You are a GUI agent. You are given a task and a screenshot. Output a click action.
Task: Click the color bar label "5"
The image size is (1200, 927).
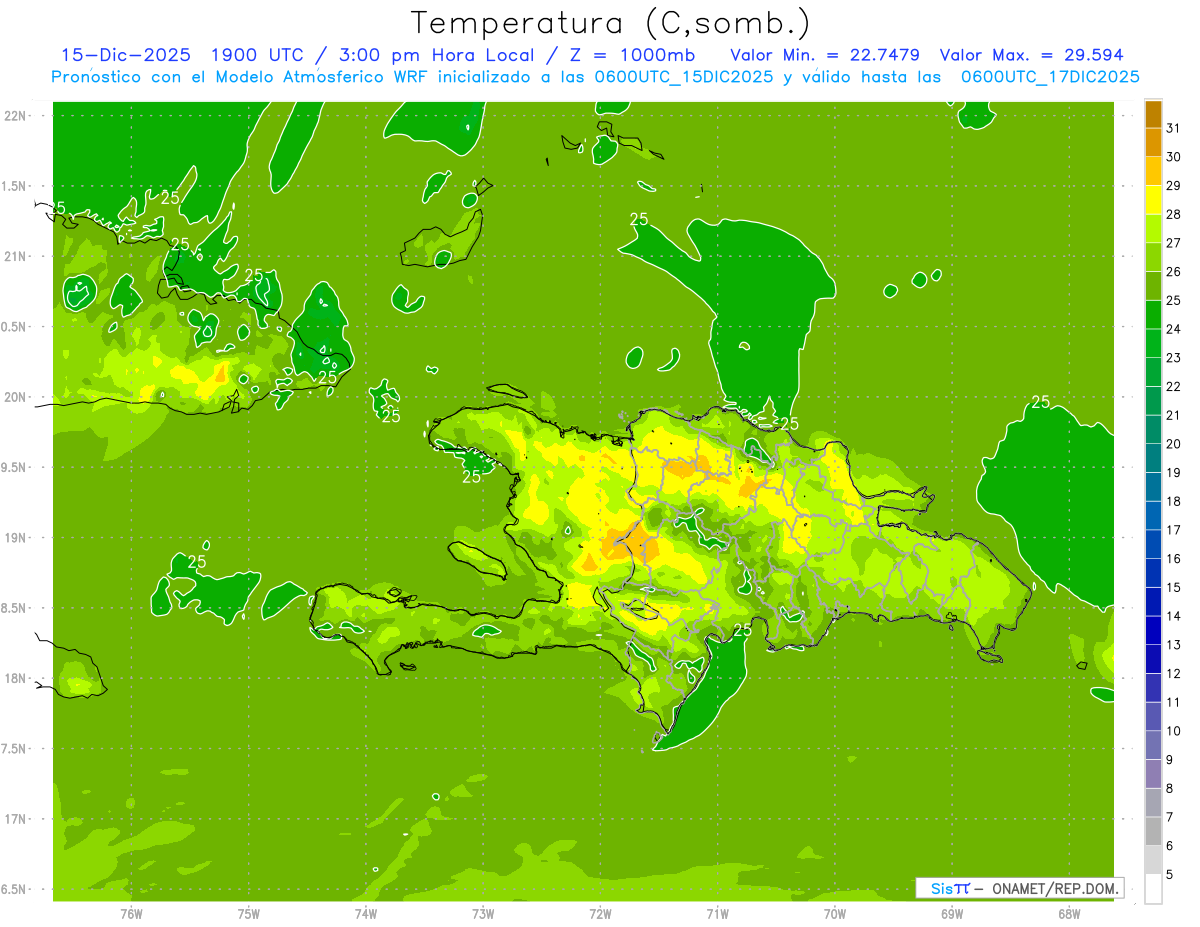click(1170, 875)
